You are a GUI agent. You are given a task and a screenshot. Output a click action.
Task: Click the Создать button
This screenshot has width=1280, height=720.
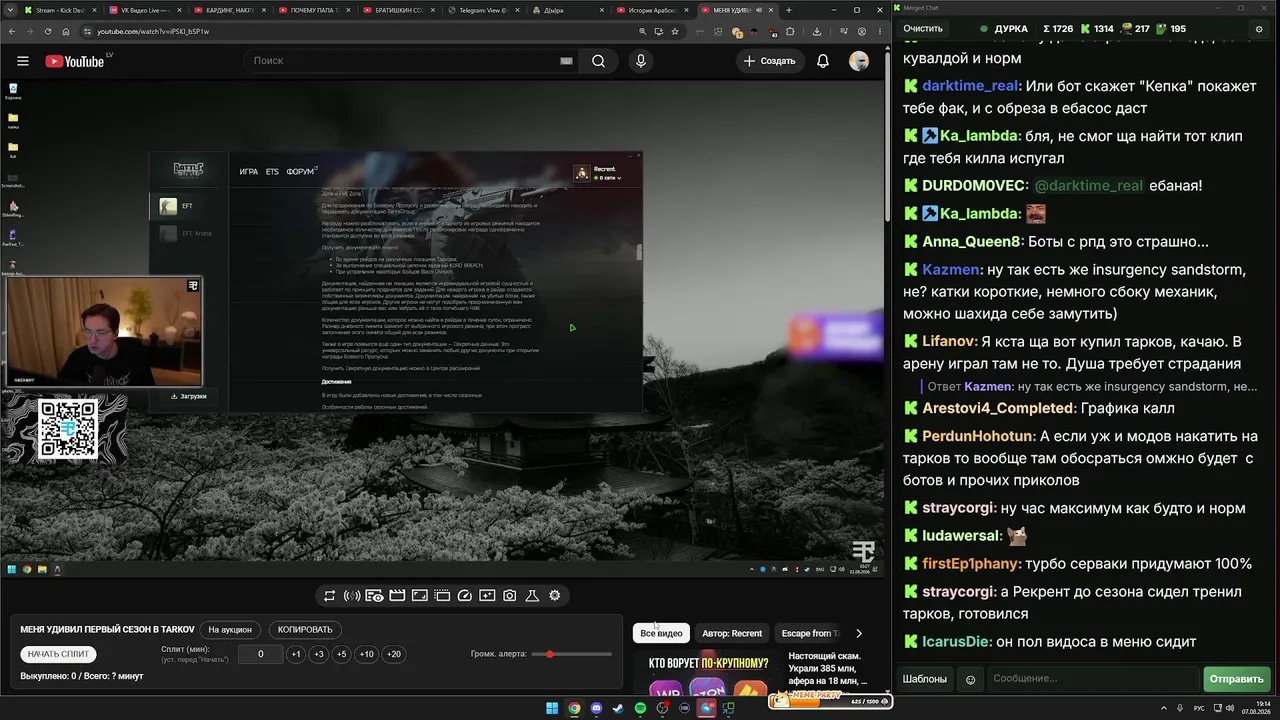click(769, 61)
